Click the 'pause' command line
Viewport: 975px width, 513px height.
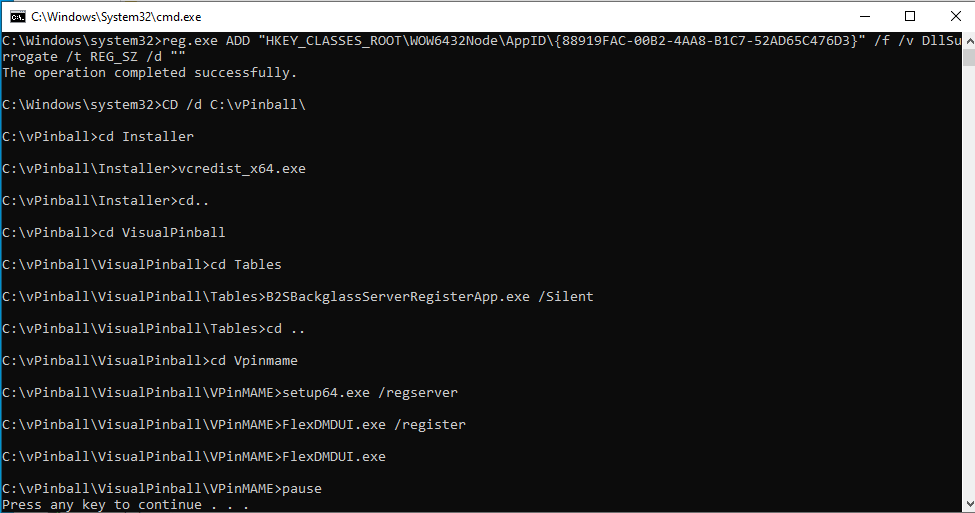point(302,489)
